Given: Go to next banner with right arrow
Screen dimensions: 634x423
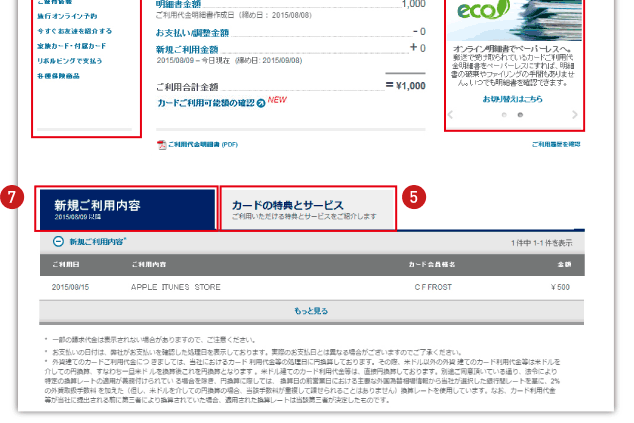Looking at the screenshot, I should click(575, 115).
